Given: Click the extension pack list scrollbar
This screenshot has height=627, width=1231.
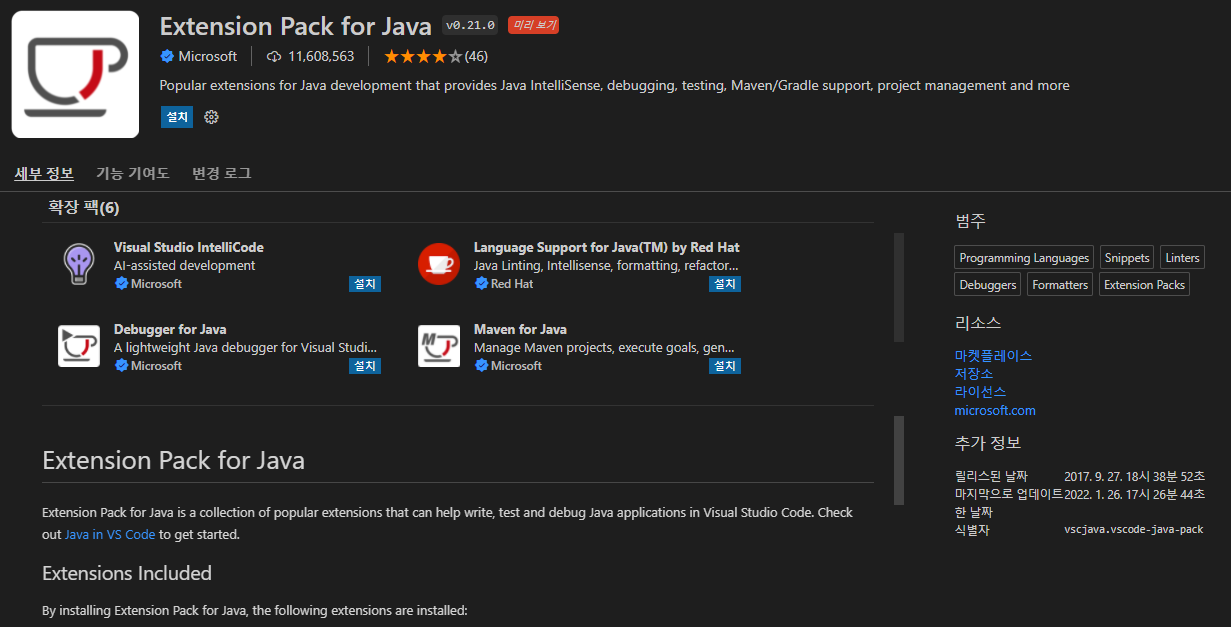Looking at the screenshot, I should pyautogui.click(x=898, y=287).
